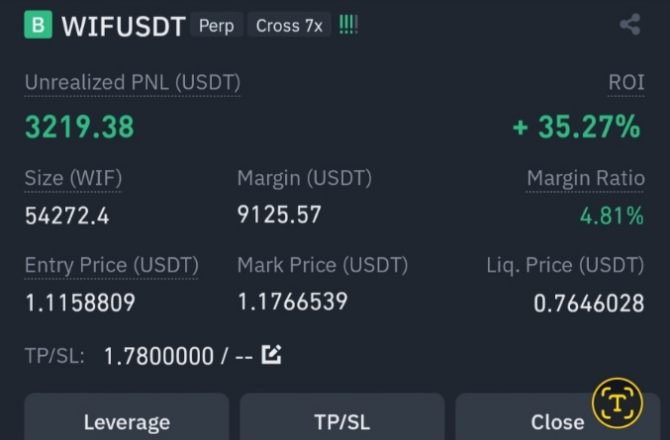Open the yellow text-scan floating icon
The image size is (670, 440).
[617, 403]
